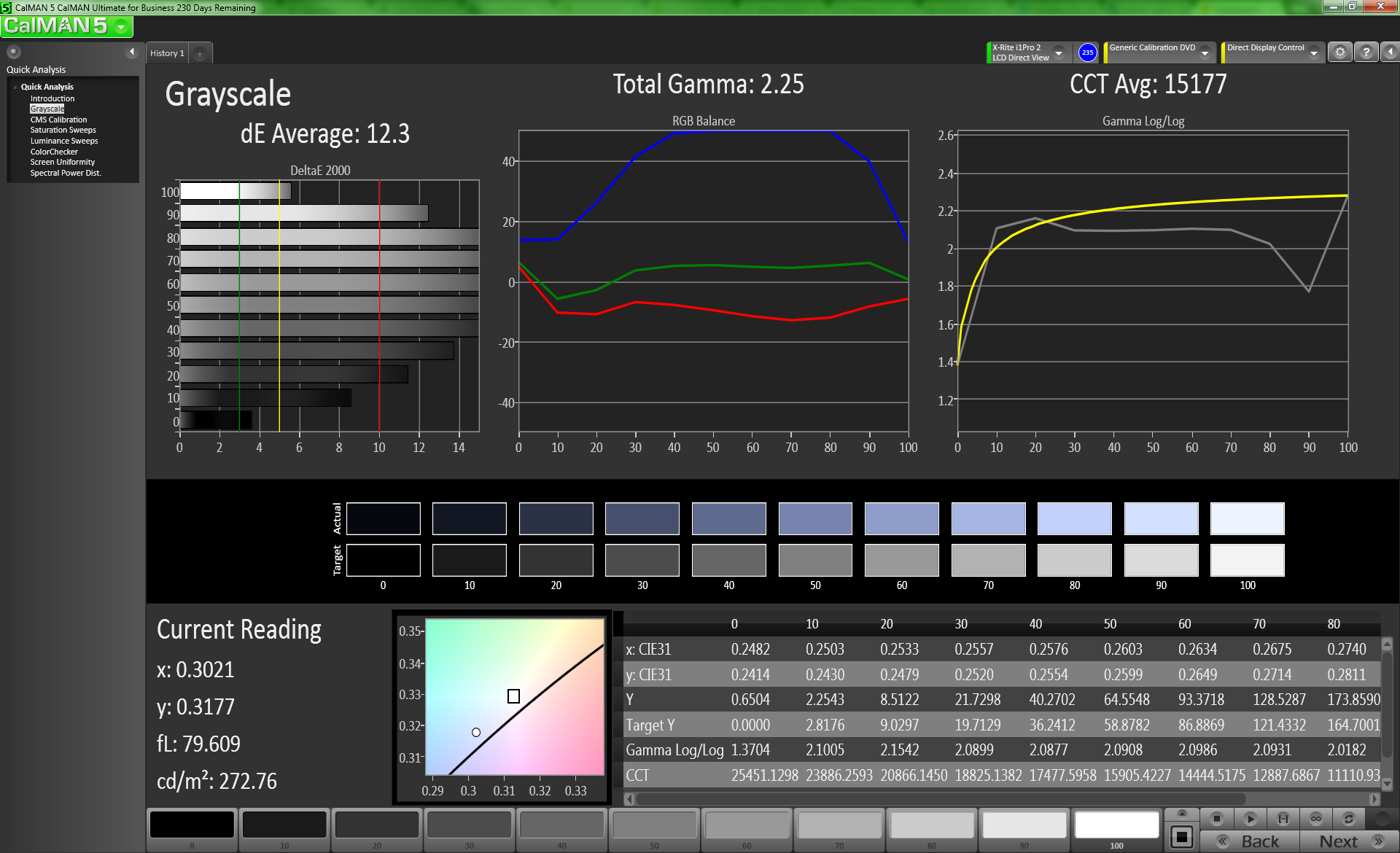
Task: Open help question mark icon
Action: 1366,52
